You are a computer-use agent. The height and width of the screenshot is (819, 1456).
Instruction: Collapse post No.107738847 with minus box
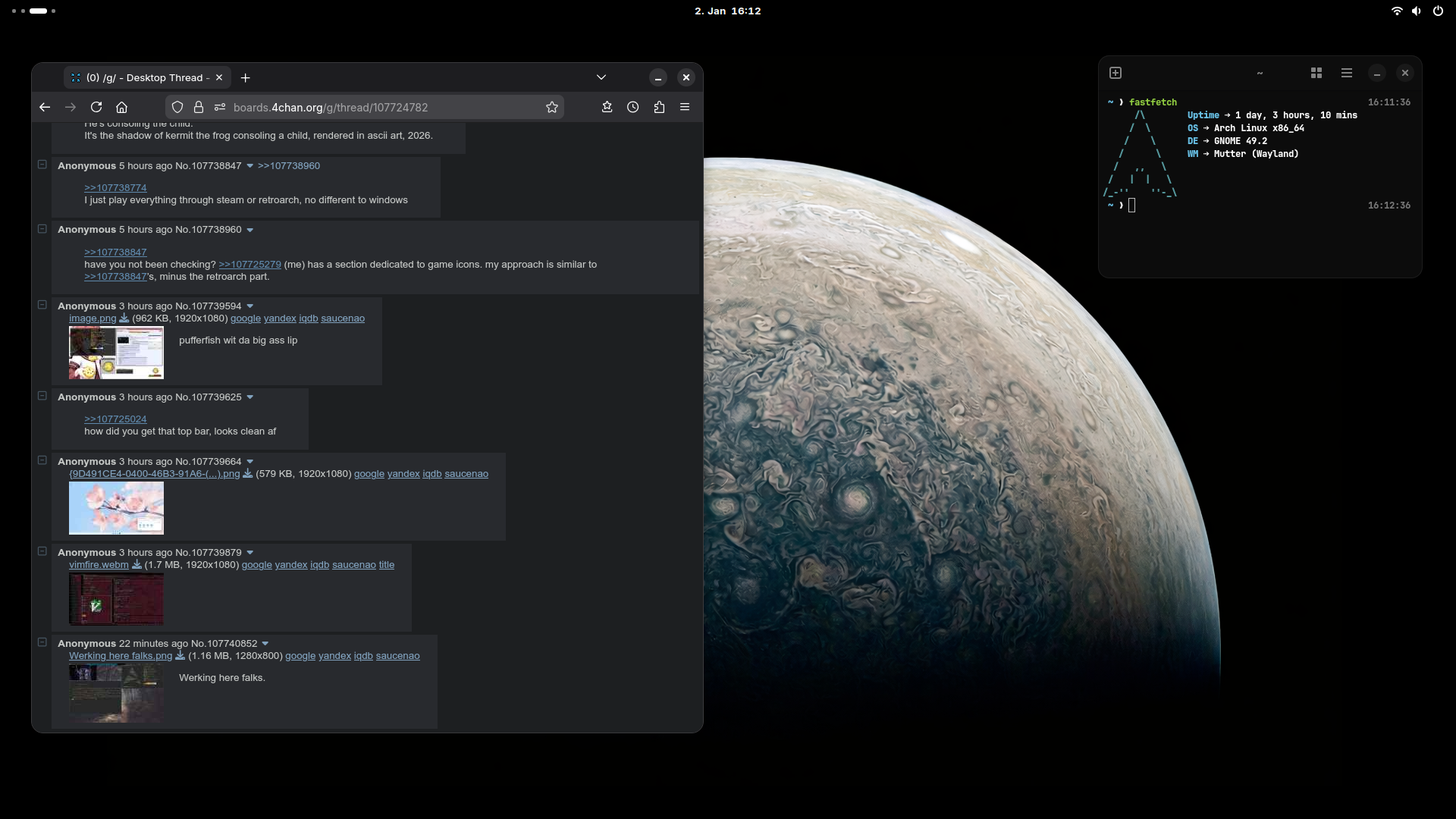point(42,165)
